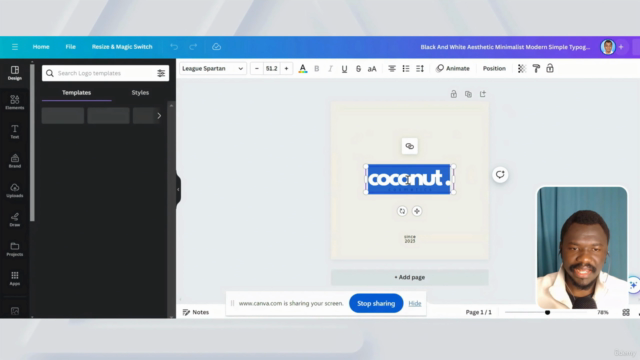Viewport: 640px width, 360px height.
Task: Open the League Spartan font dropdown
Action: pyautogui.click(x=213, y=69)
